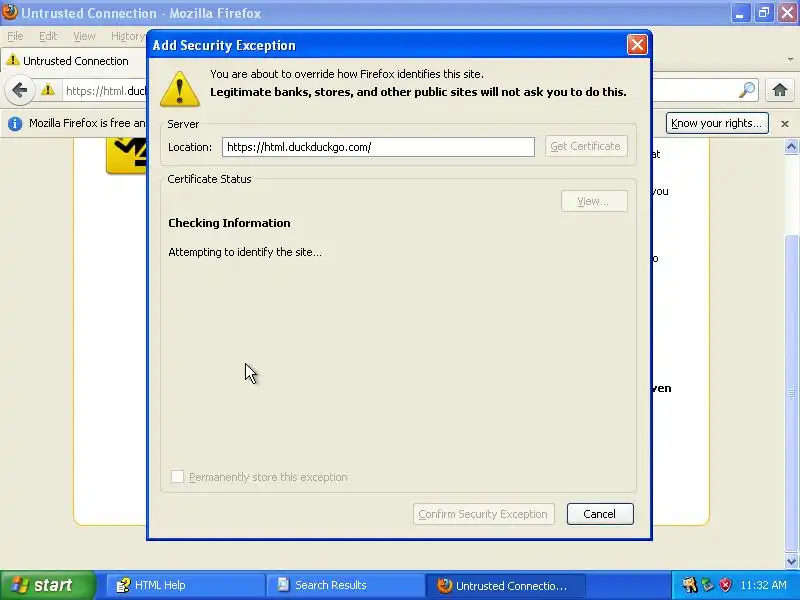
Task: Click the search magnifier icon
Action: click(746, 90)
